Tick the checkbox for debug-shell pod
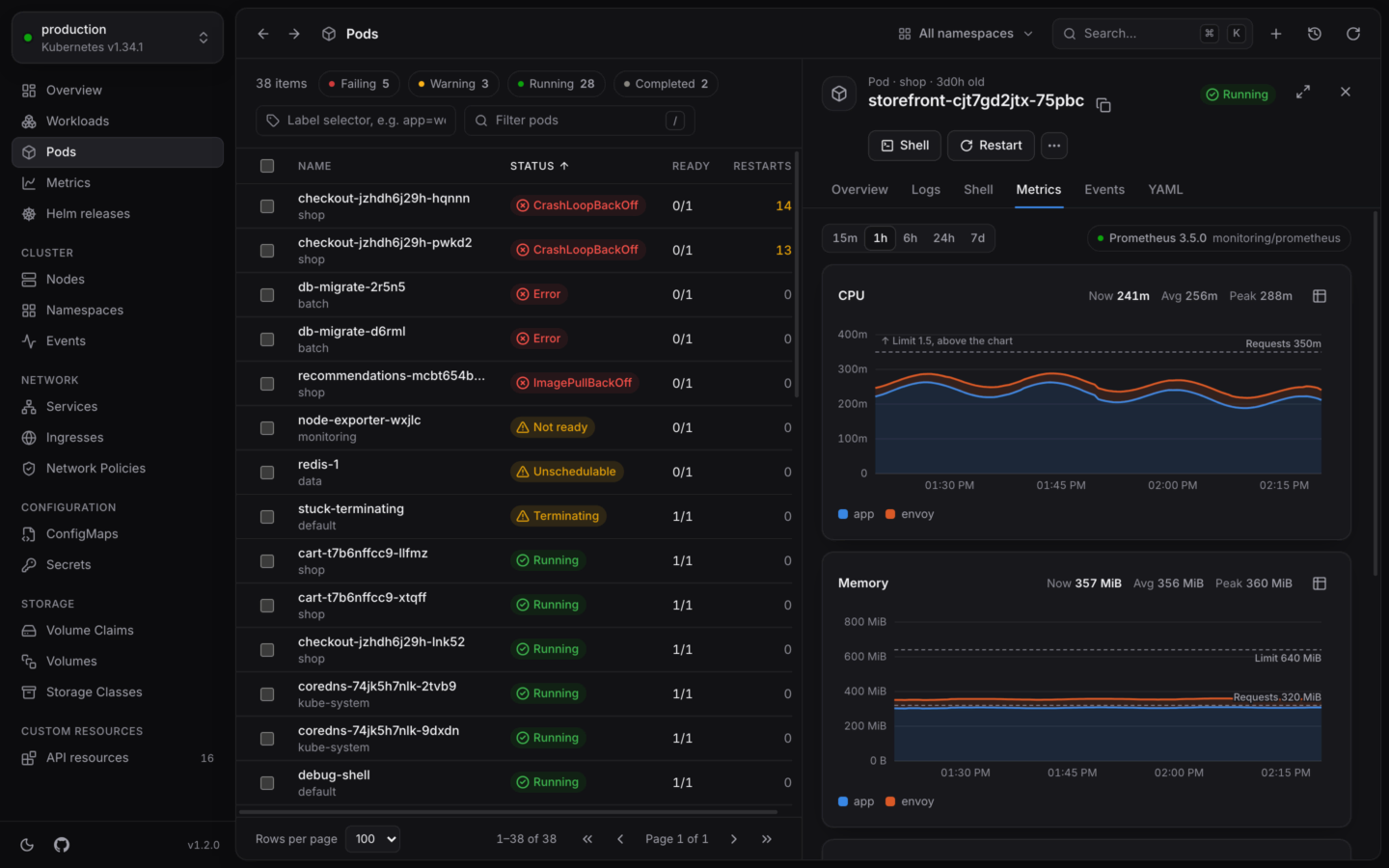 [267, 783]
